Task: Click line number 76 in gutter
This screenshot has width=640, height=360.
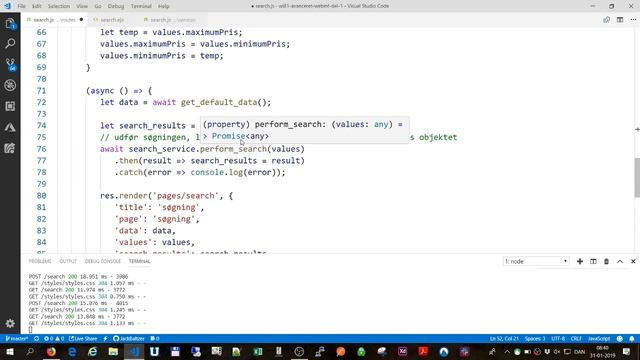Action: pos(41,149)
